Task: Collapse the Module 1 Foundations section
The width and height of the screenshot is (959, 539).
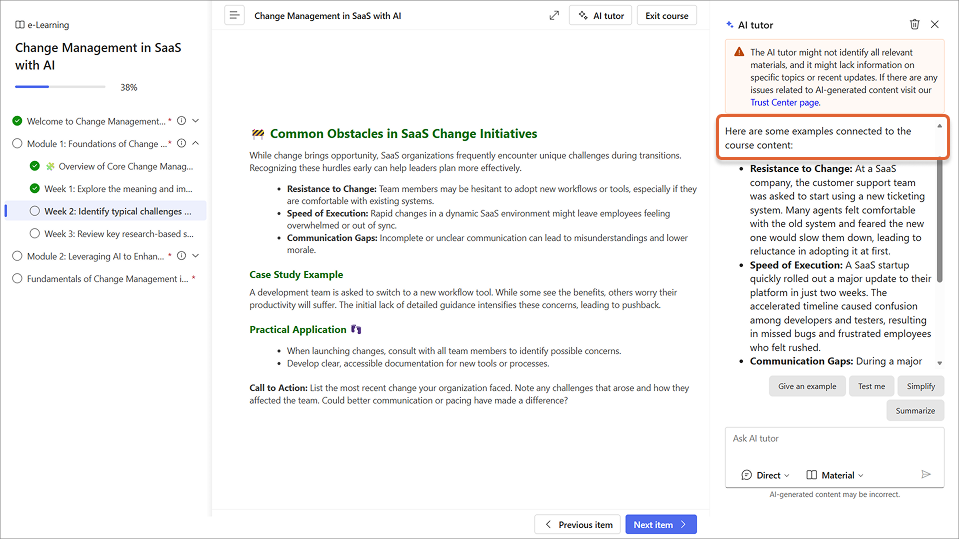Action: pyautogui.click(x=196, y=144)
